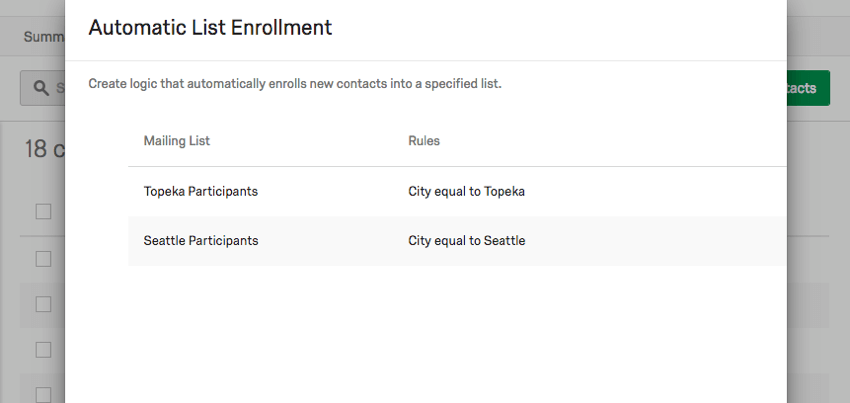
Task: Click the green contacts button behind dialog
Action: point(808,88)
